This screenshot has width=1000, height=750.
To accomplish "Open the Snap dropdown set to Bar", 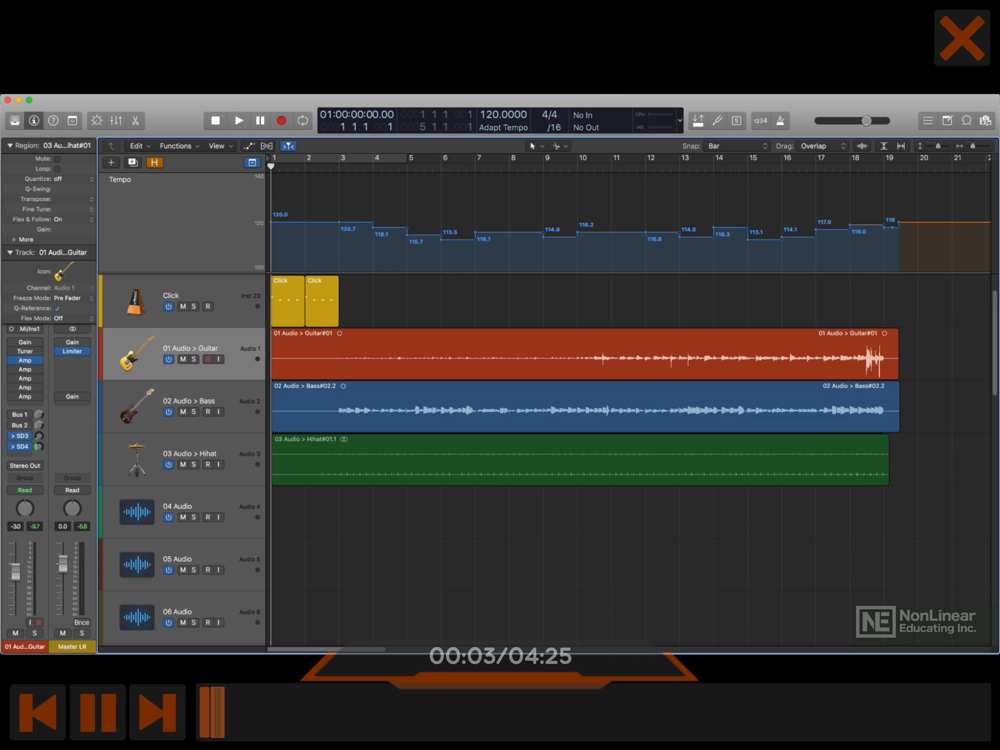I will [738, 146].
